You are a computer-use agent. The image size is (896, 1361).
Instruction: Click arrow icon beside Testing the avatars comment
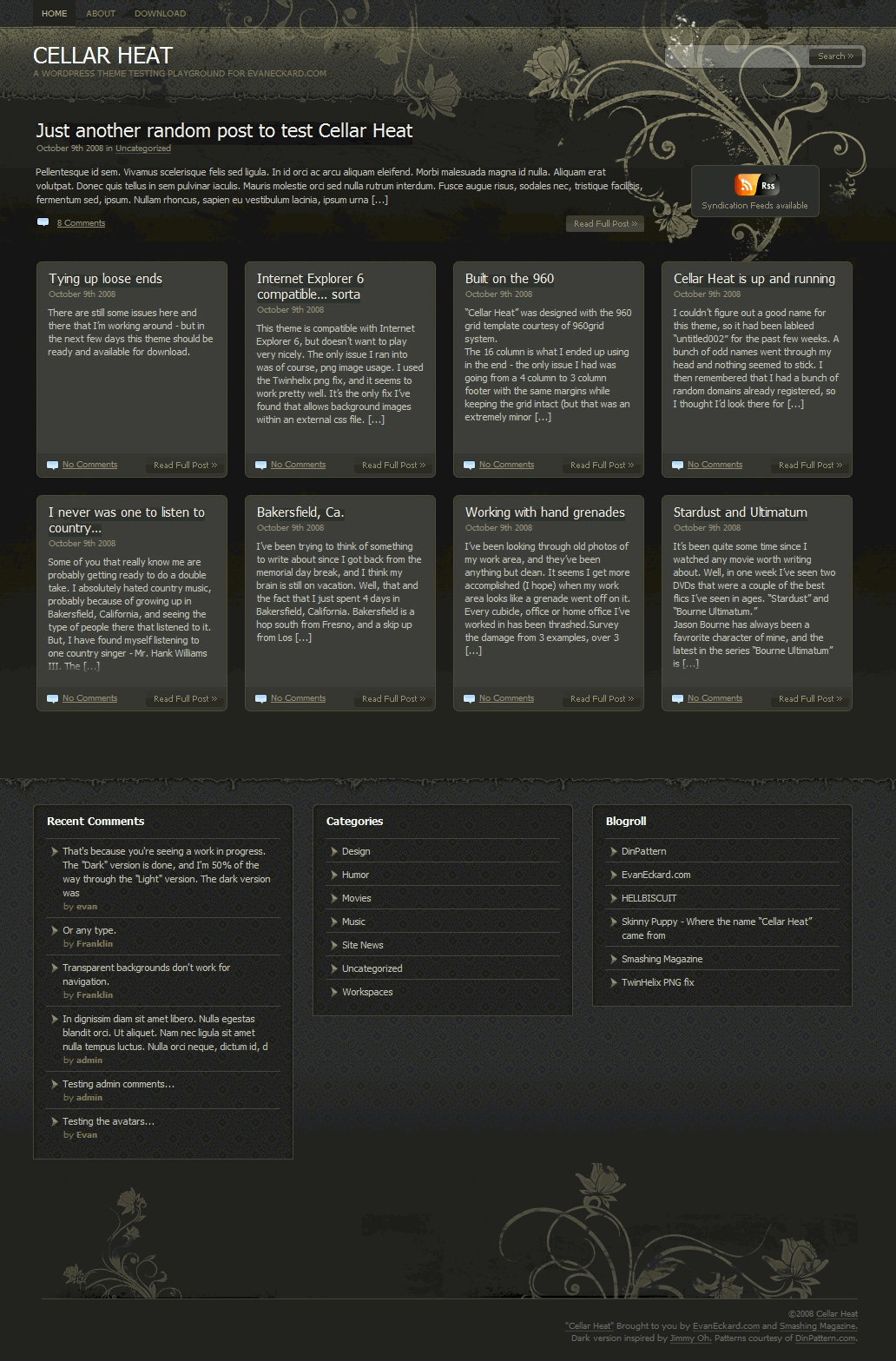coord(55,1121)
